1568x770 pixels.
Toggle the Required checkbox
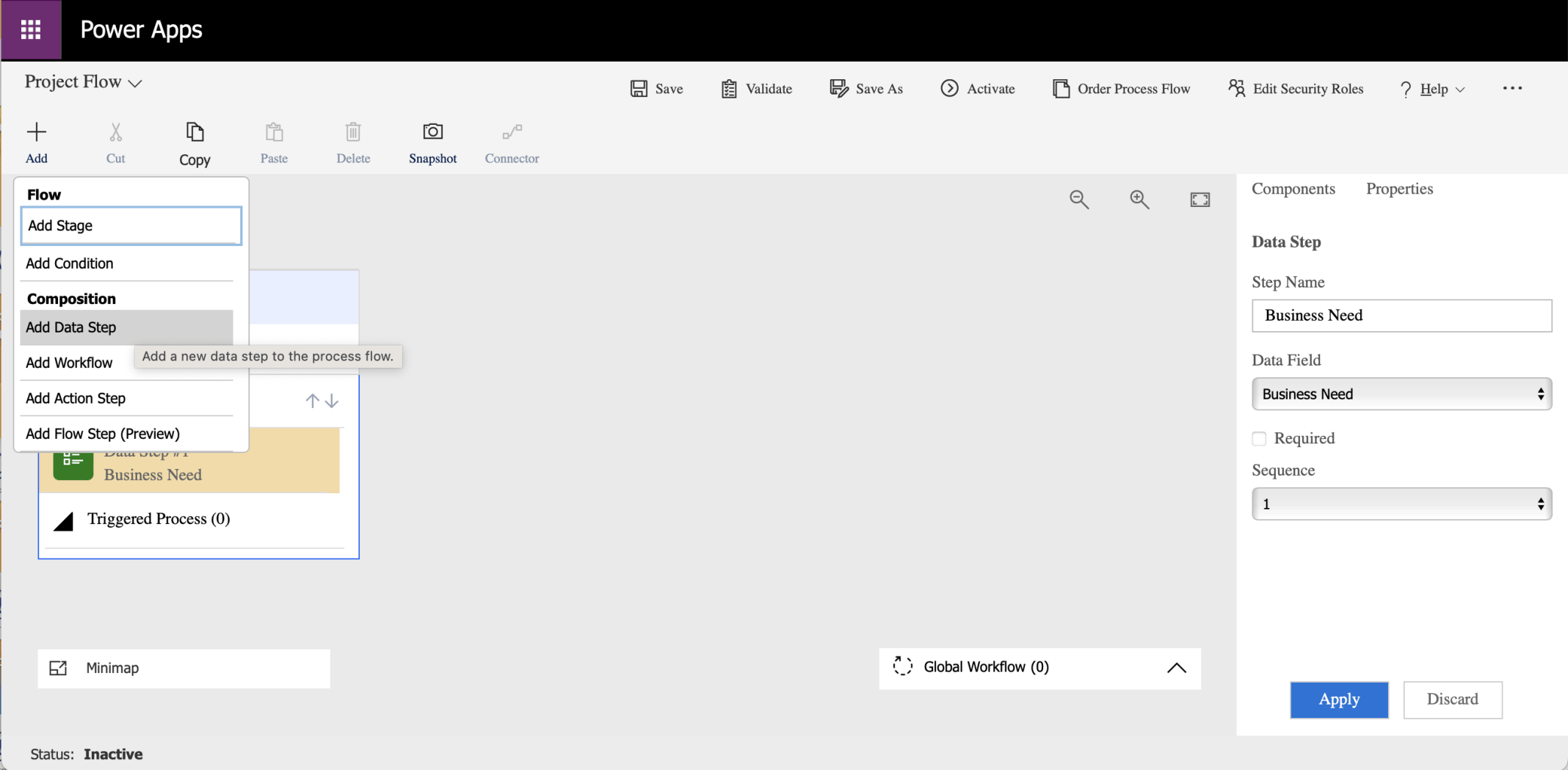click(x=1259, y=439)
